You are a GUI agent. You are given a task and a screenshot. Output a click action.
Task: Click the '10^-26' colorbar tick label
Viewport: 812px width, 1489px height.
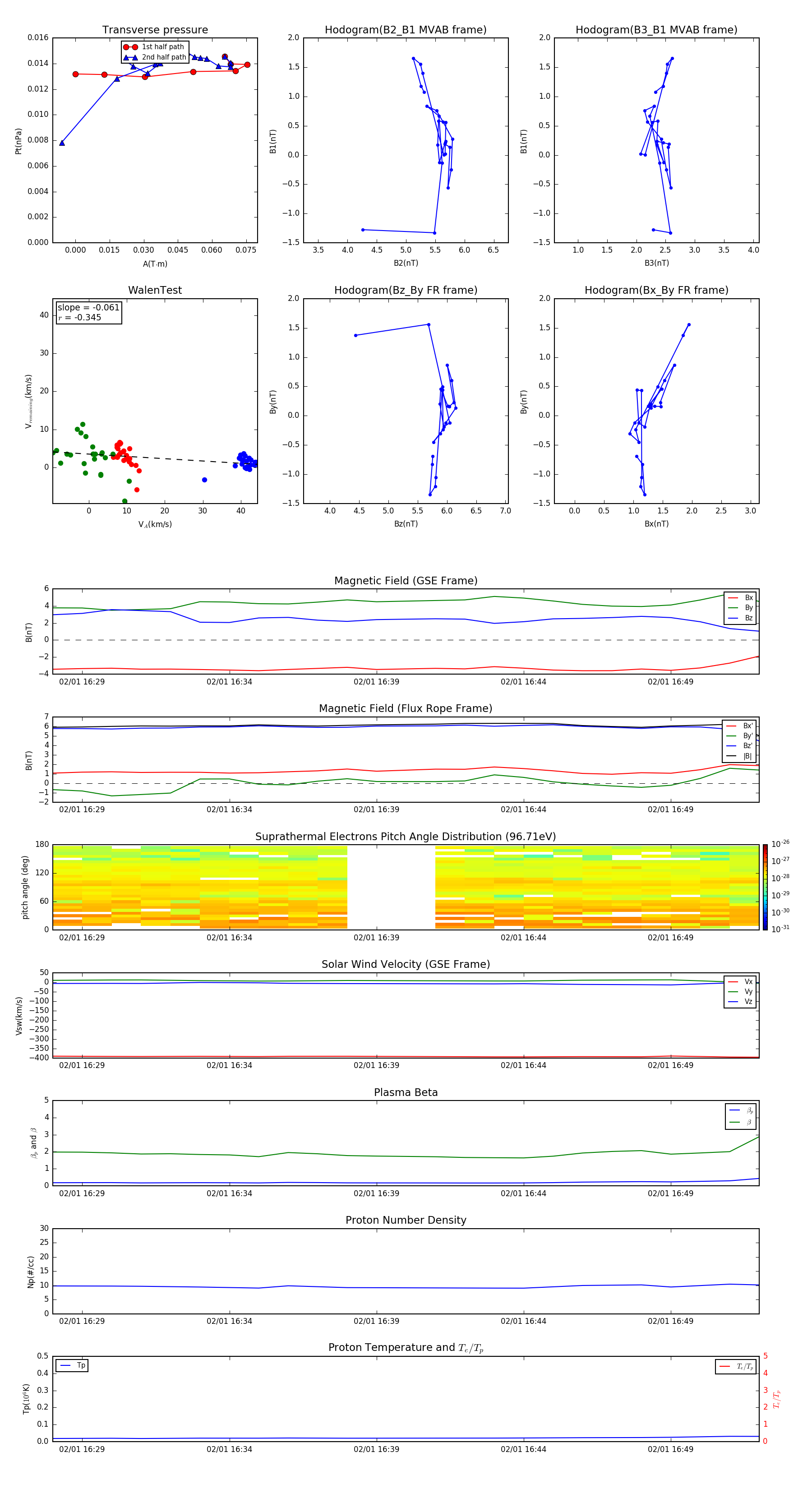[x=780, y=844]
